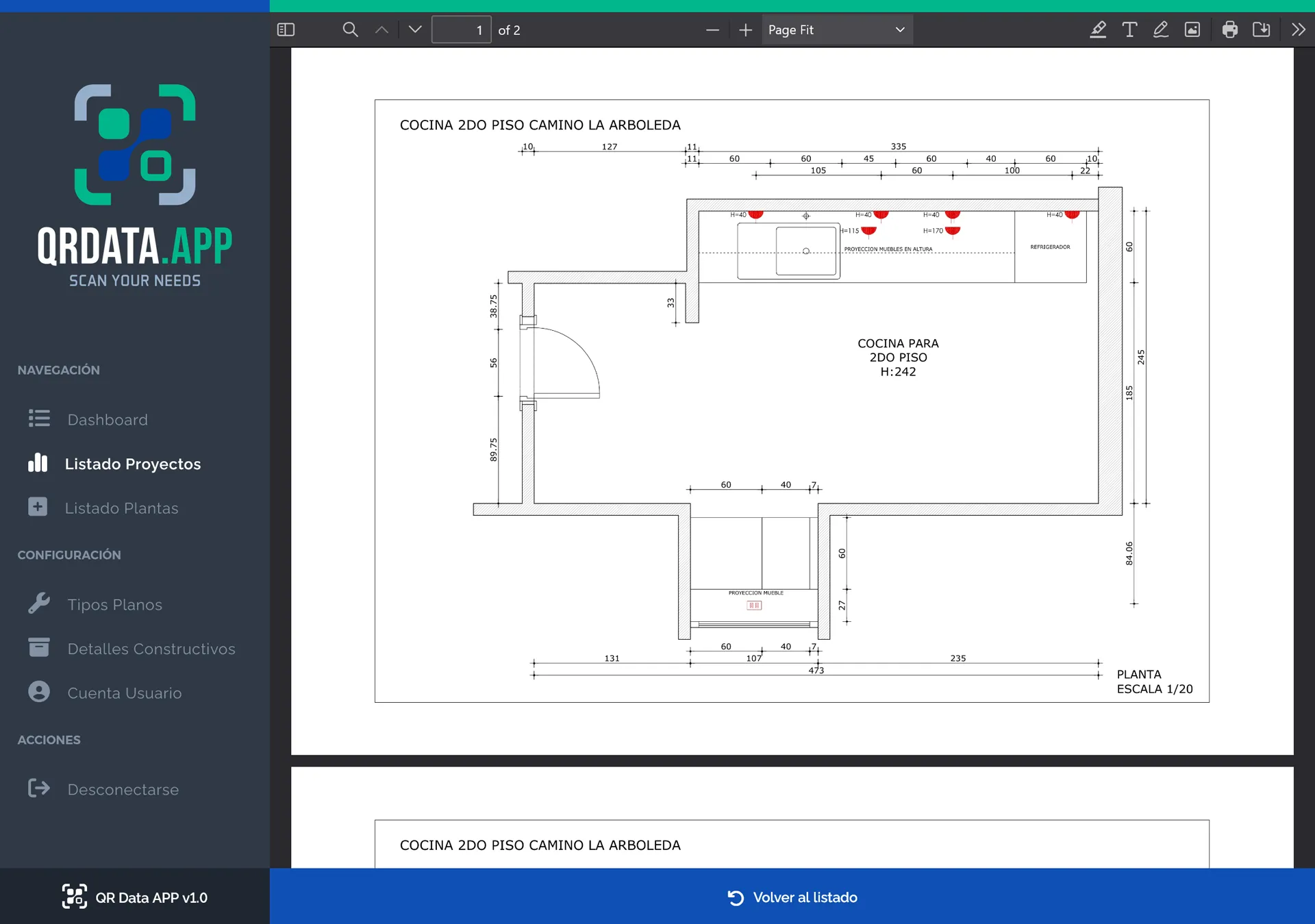
Task: Select the highlight annotation tool
Action: (1098, 29)
